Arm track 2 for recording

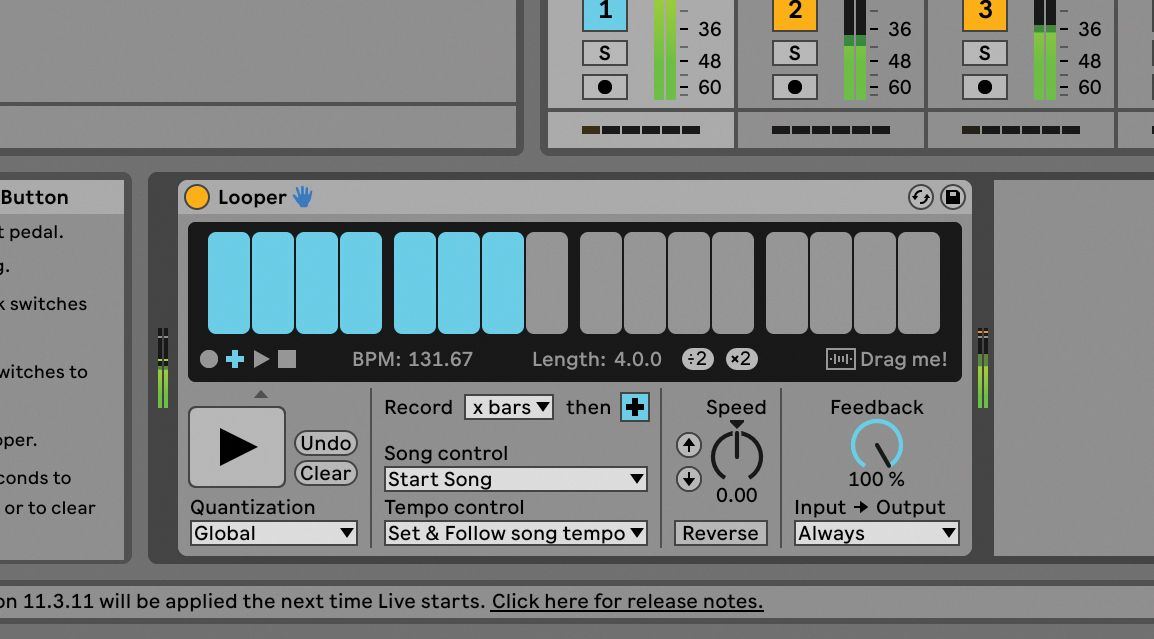click(x=794, y=87)
